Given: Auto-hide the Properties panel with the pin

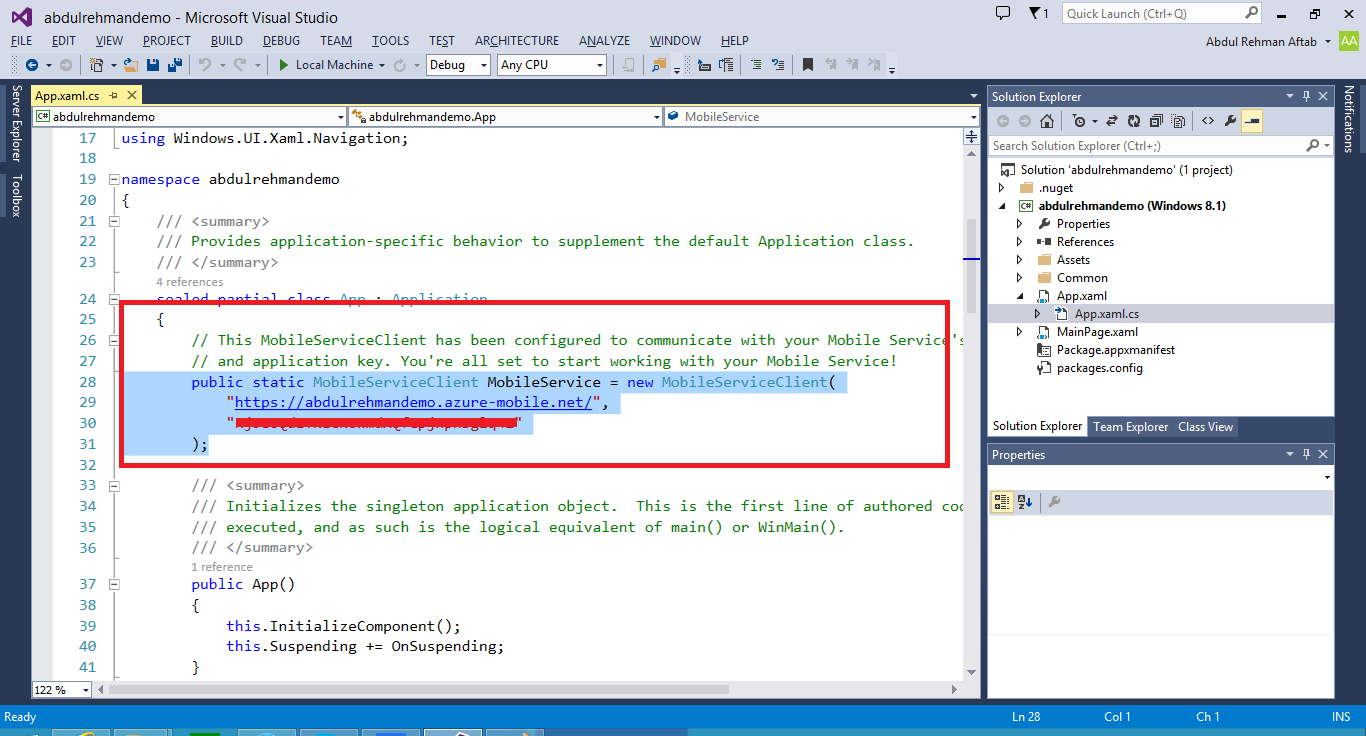Looking at the screenshot, I should 1306,454.
